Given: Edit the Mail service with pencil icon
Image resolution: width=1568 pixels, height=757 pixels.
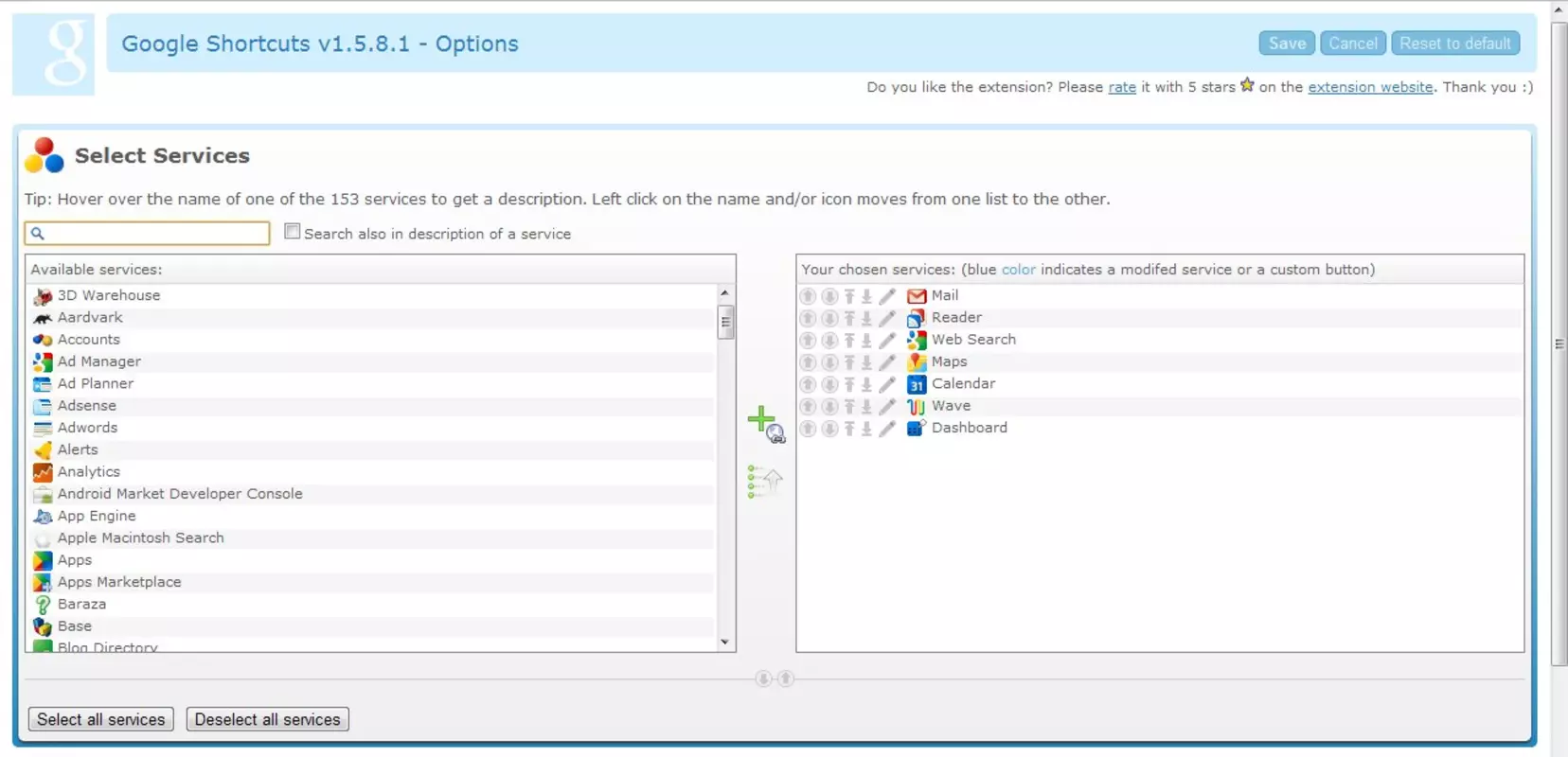Looking at the screenshot, I should pos(887,296).
